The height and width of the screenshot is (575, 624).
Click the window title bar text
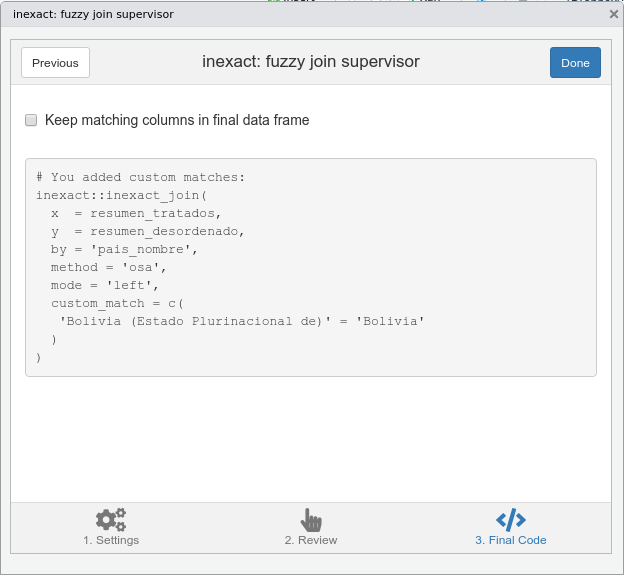[x=93, y=14]
